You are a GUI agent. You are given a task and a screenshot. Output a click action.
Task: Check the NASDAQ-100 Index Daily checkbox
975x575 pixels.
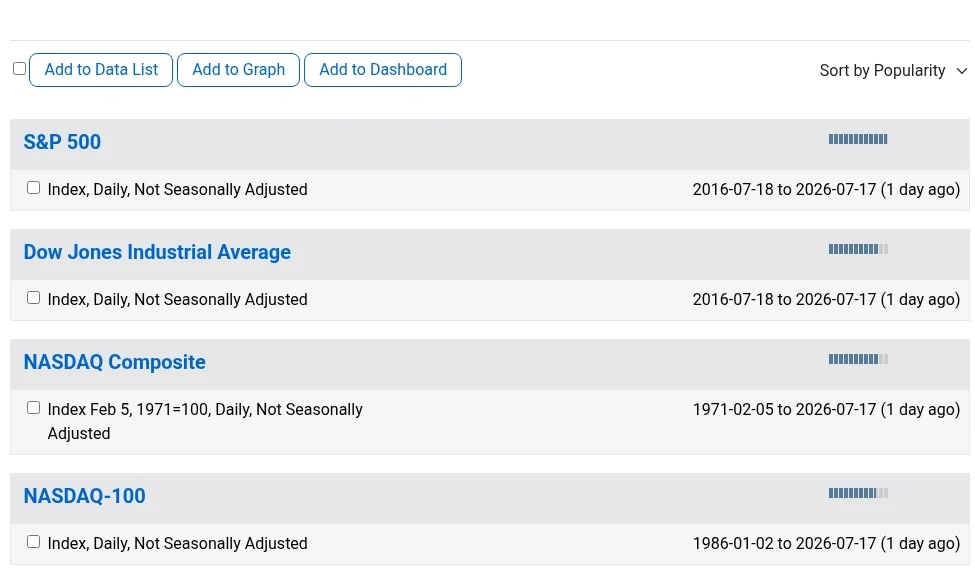click(x=34, y=541)
